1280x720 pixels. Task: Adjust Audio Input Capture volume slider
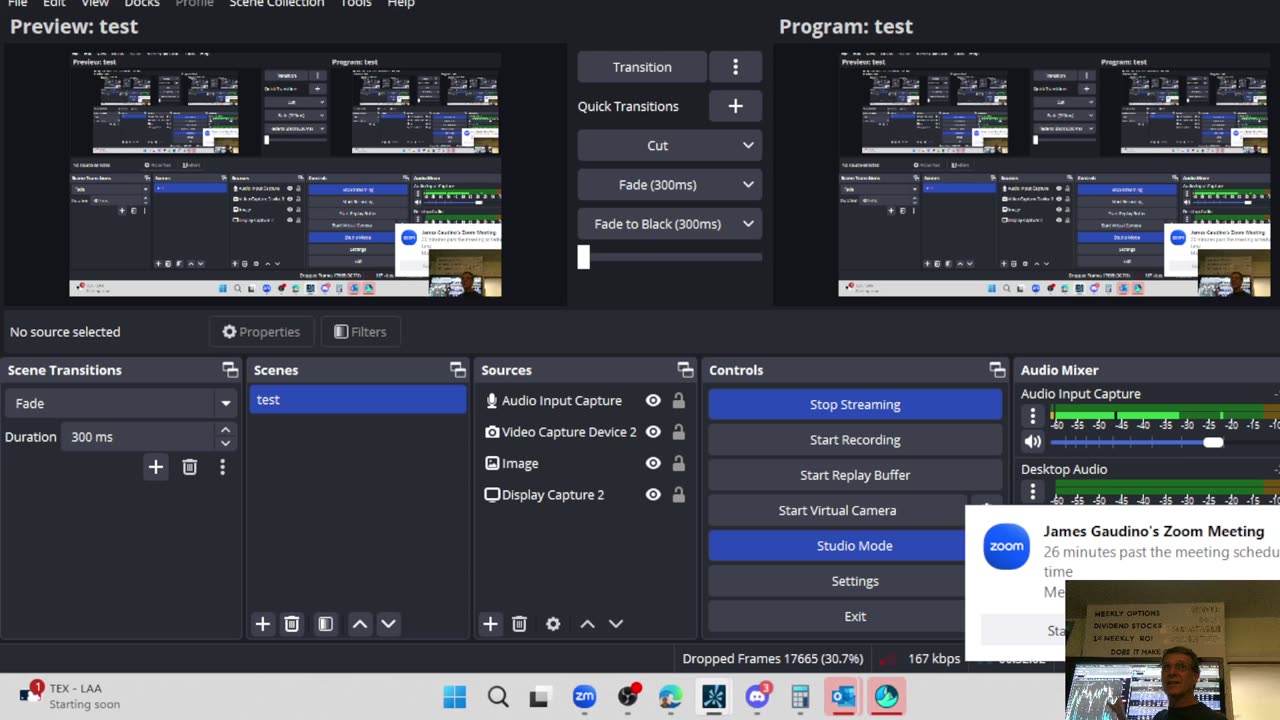[1136, 442]
